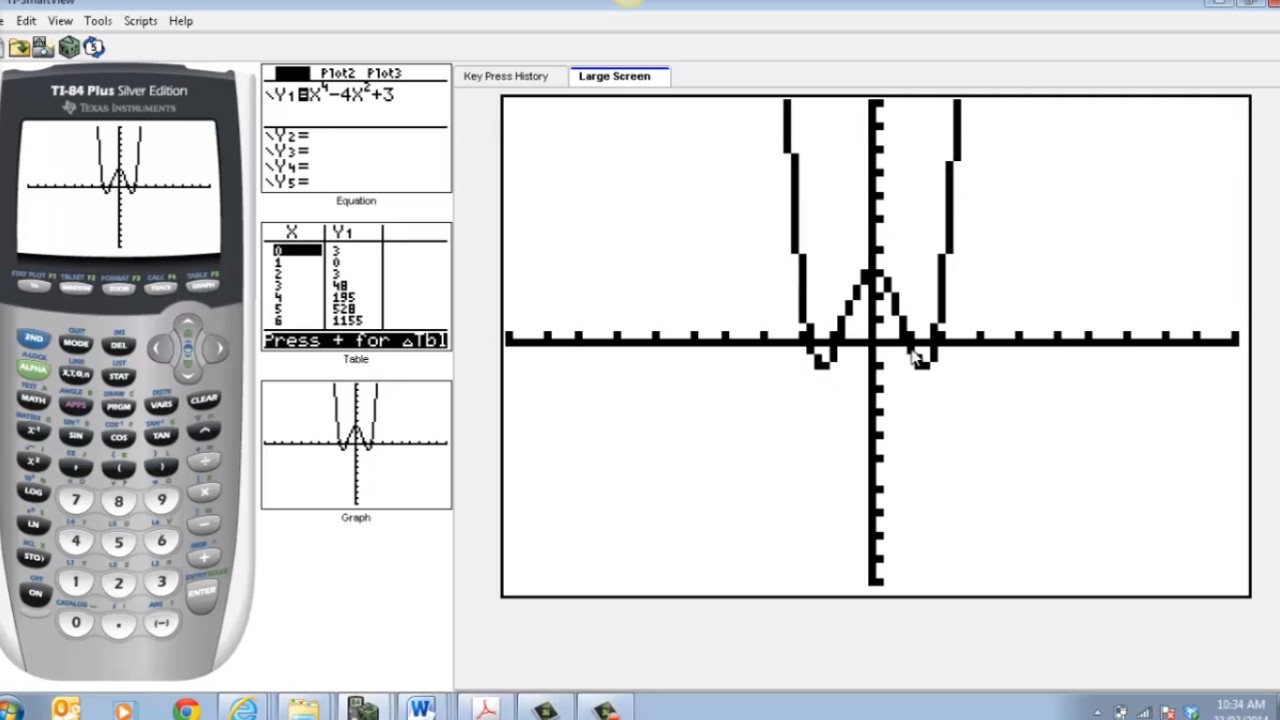1280x720 pixels.
Task: Click the CLEAR calculator key
Action: tap(203, 399)
